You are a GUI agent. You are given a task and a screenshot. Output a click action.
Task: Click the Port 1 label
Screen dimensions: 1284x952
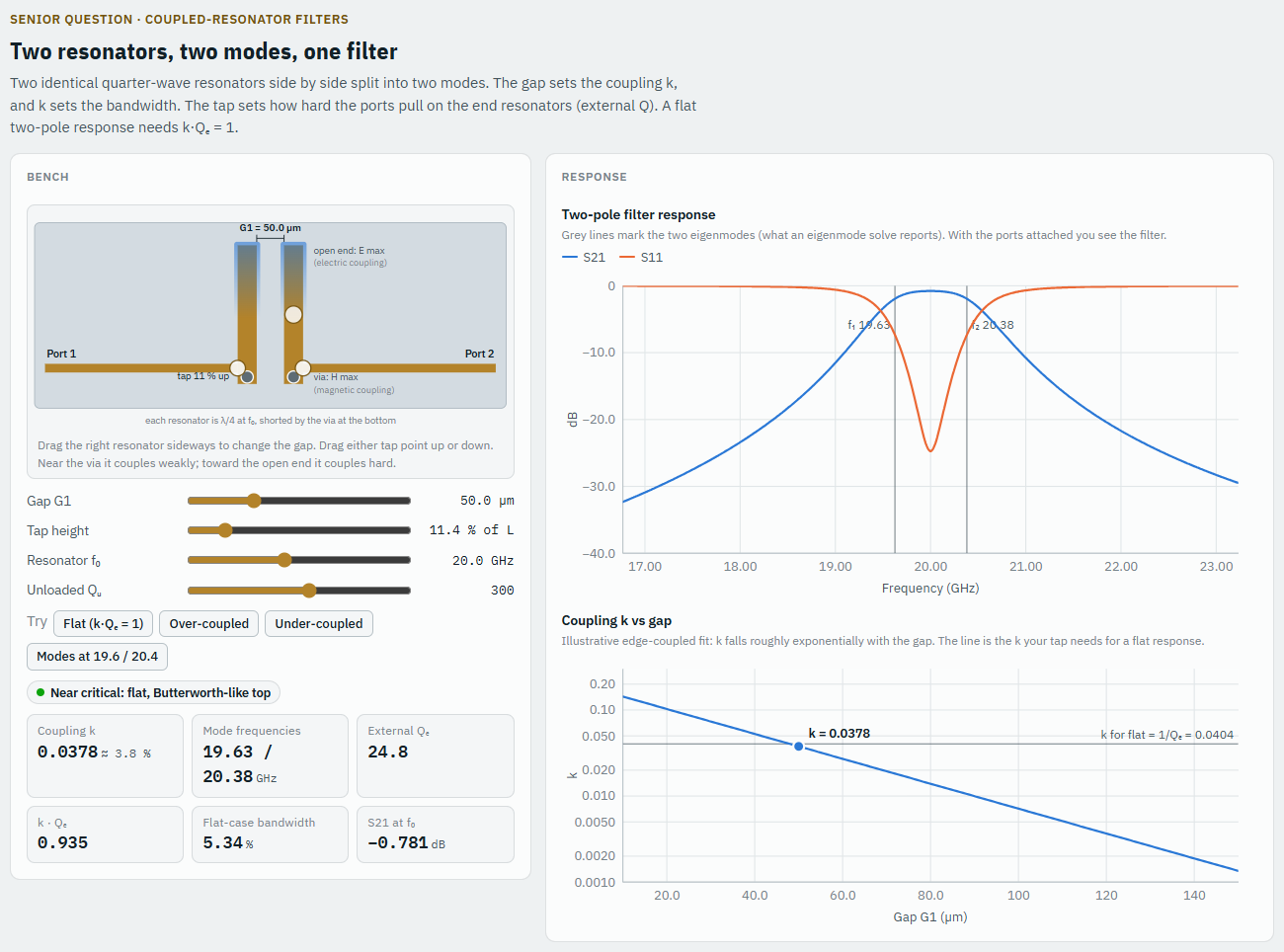click(x=61, y=354)
